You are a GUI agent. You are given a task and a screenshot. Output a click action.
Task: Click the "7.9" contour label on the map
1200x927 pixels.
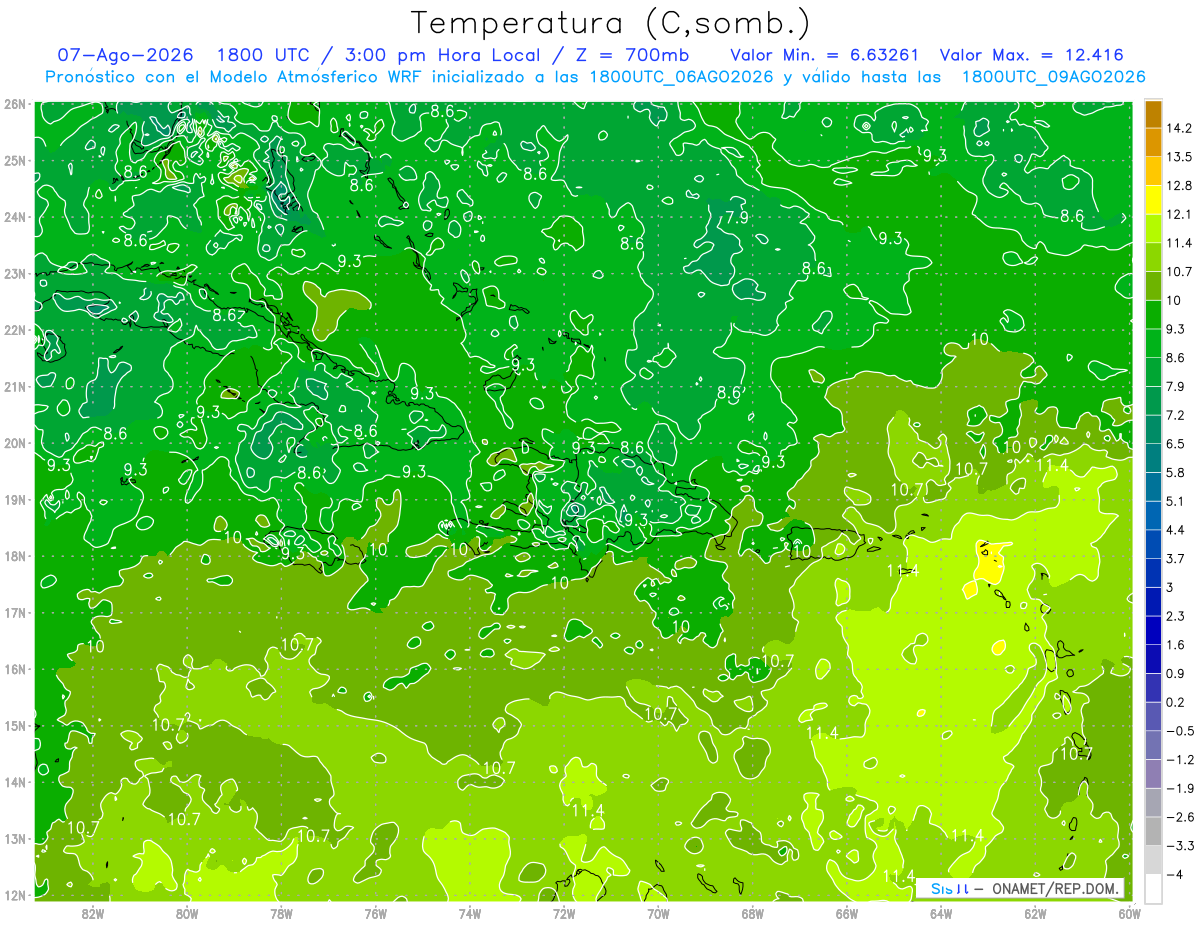click(738, 218)
